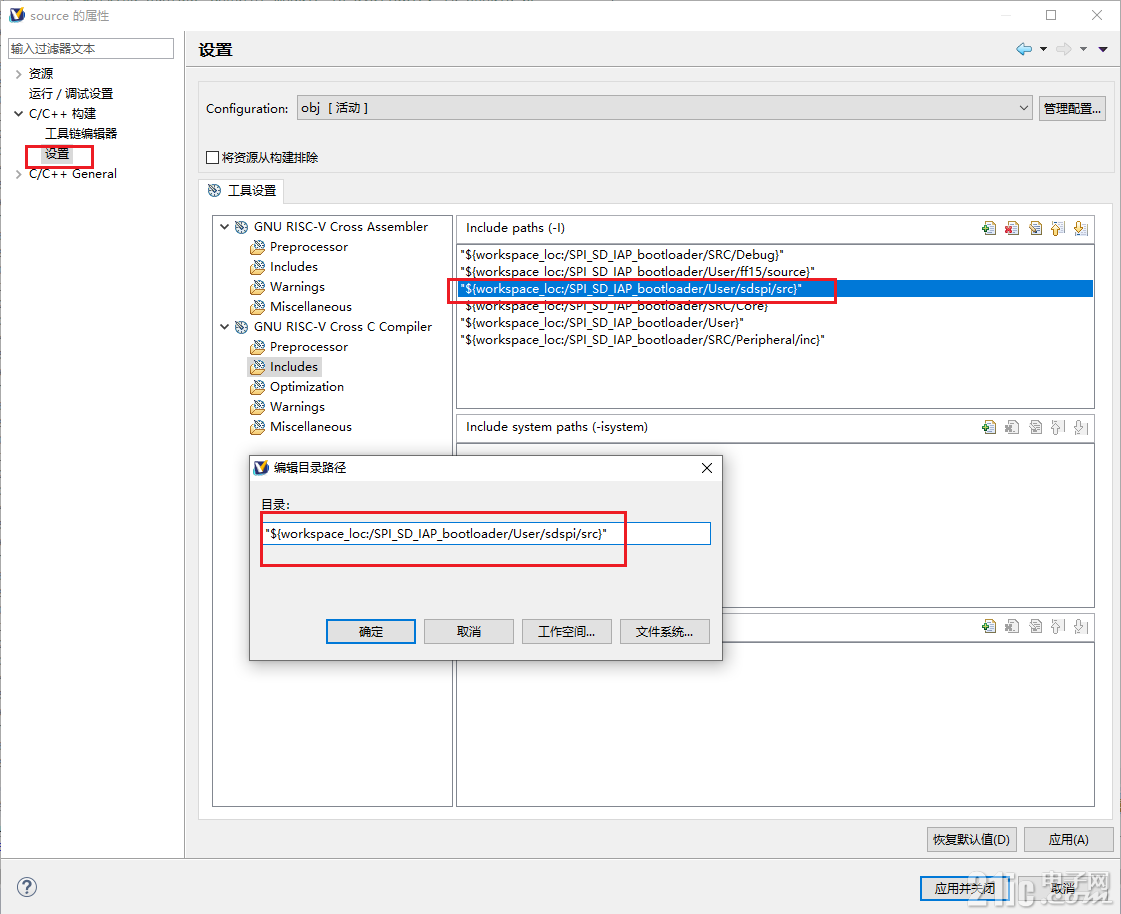Go back with the blue arrow icon

point(1024,49)
